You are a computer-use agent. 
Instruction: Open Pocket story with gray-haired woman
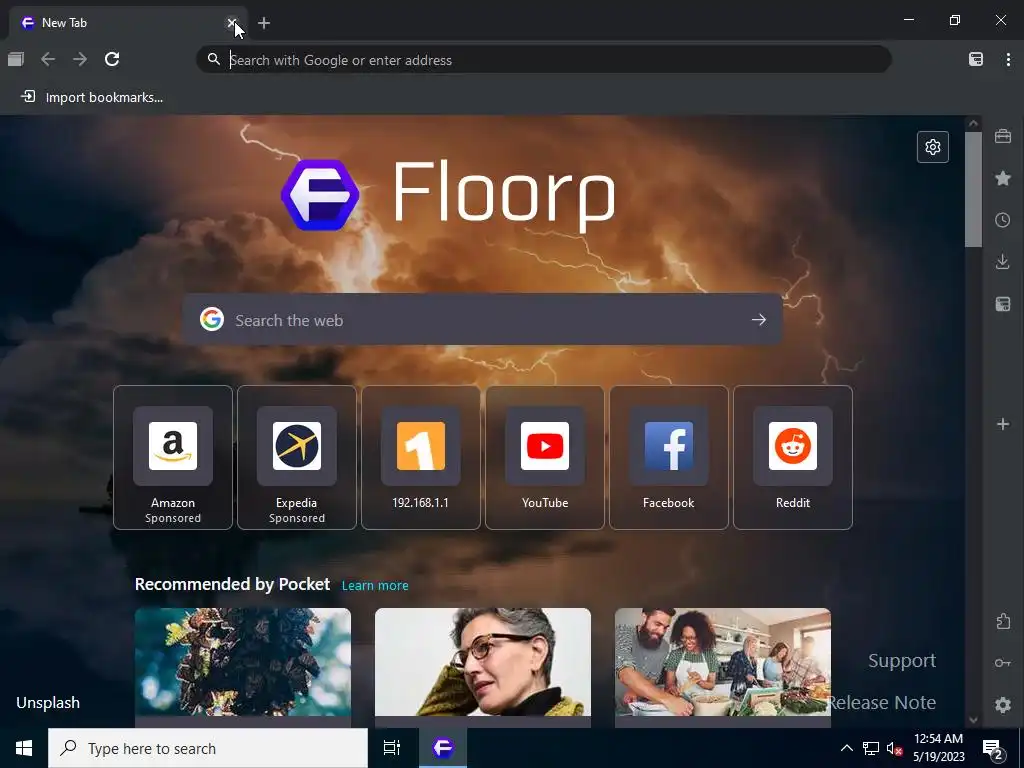tap(483, 667)
